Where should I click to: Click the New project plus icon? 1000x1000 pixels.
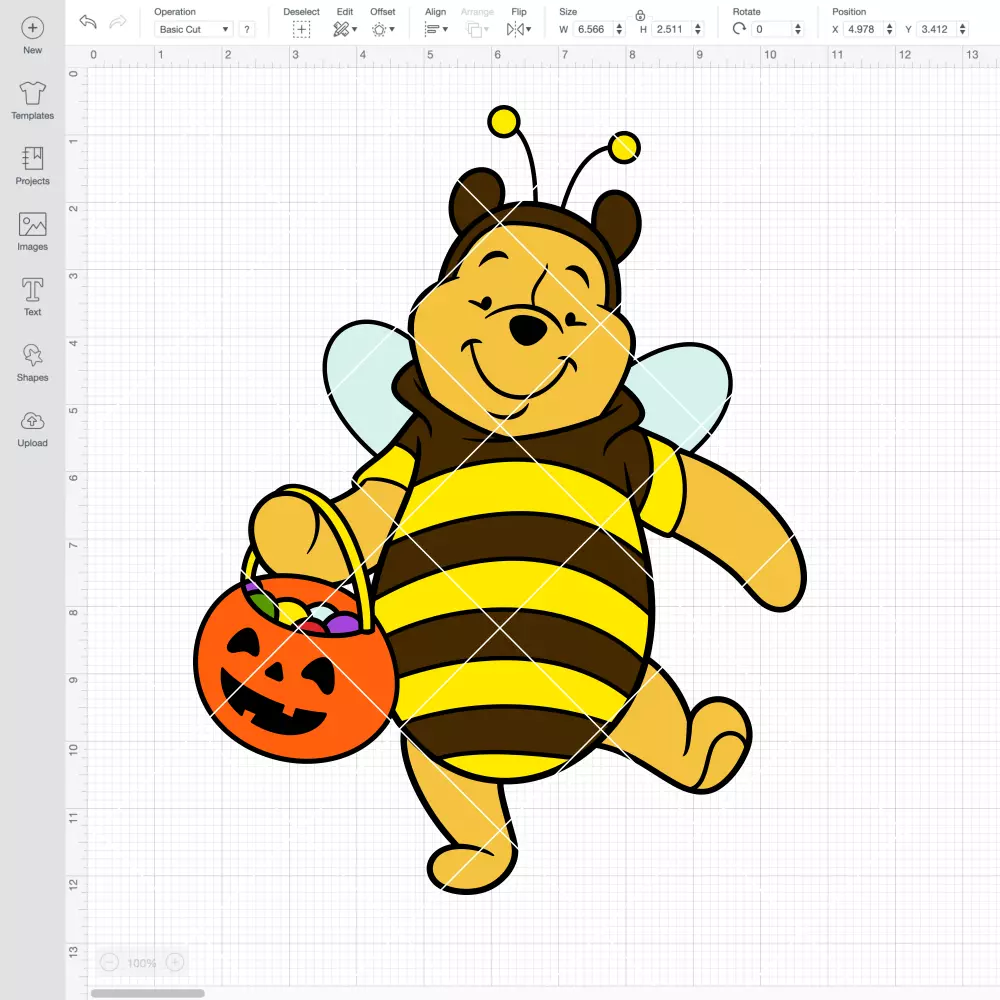pyautogui.click(x=33, y=28)
